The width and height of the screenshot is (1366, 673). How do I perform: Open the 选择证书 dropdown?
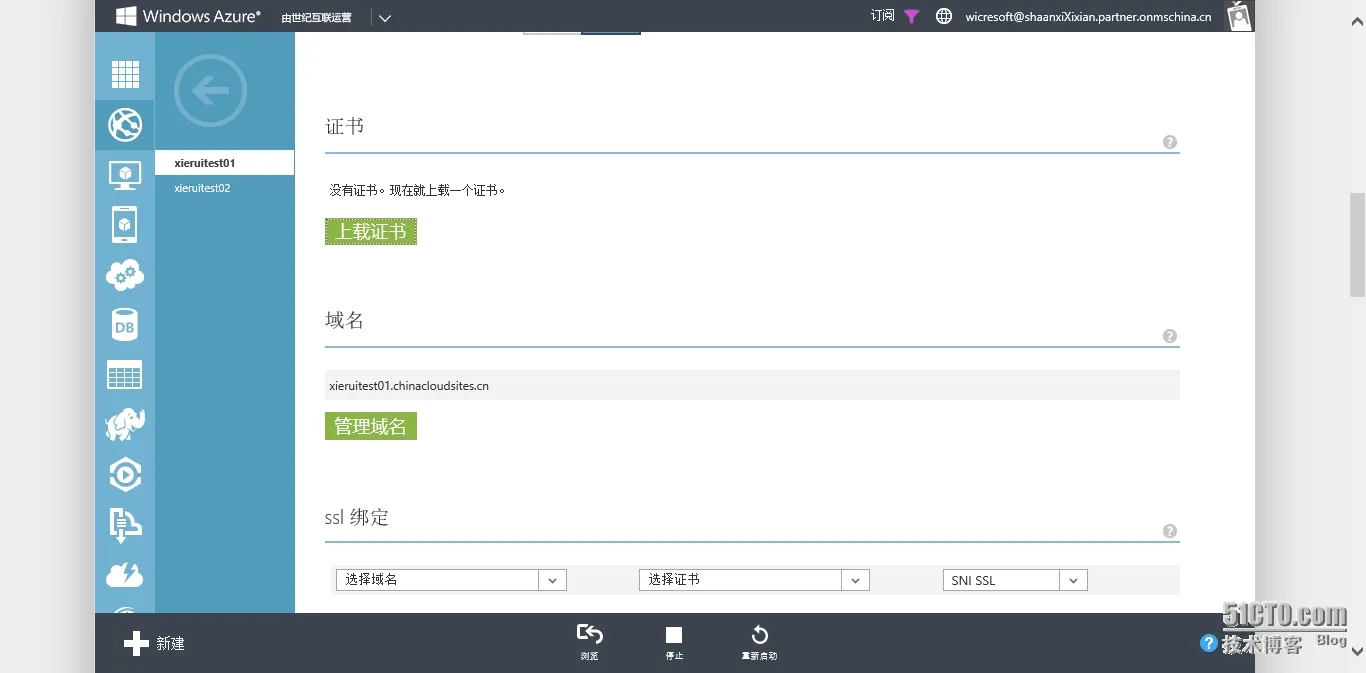[754, 580]
